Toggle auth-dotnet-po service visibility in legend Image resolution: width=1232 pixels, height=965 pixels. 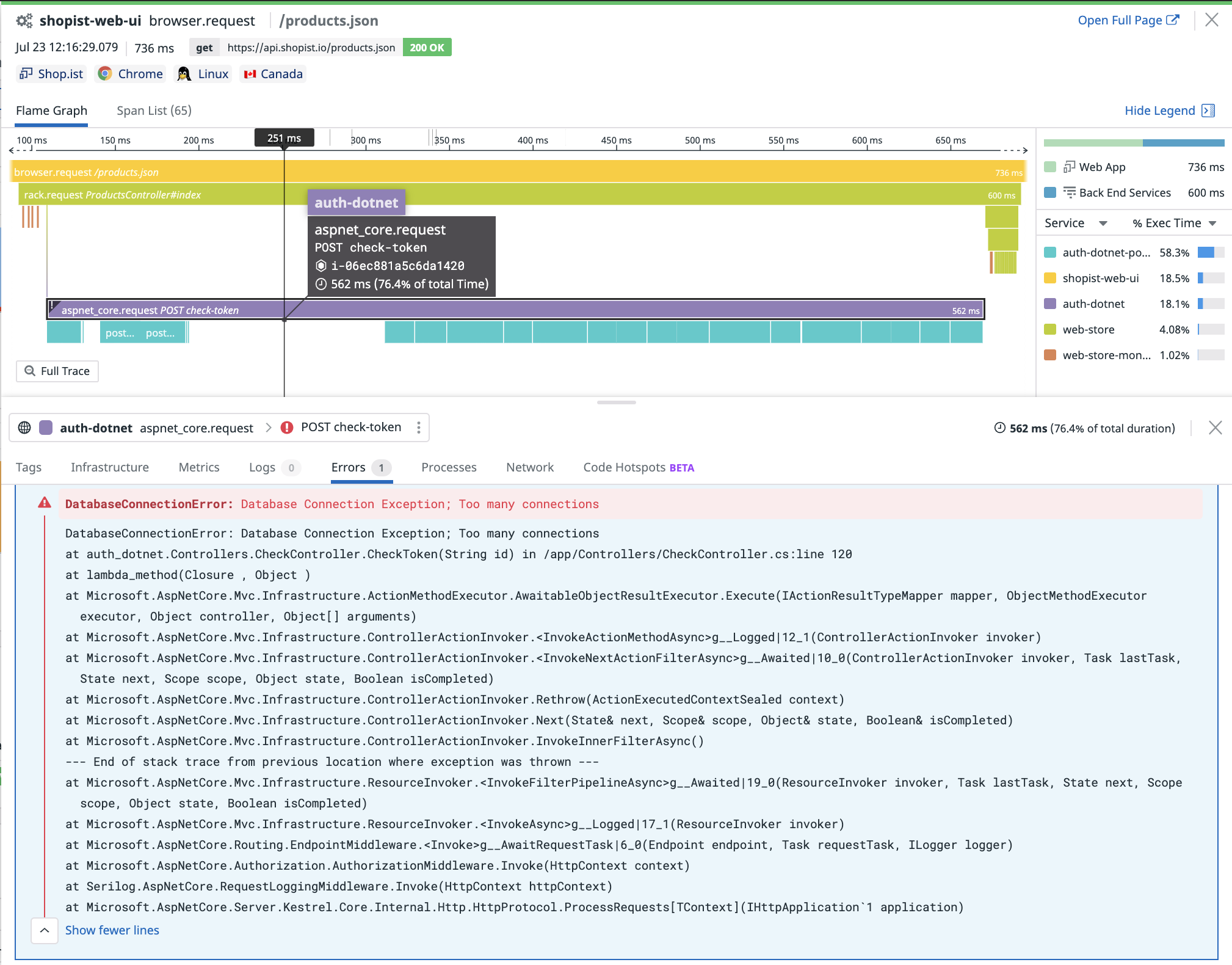(x=1050, y=252)
